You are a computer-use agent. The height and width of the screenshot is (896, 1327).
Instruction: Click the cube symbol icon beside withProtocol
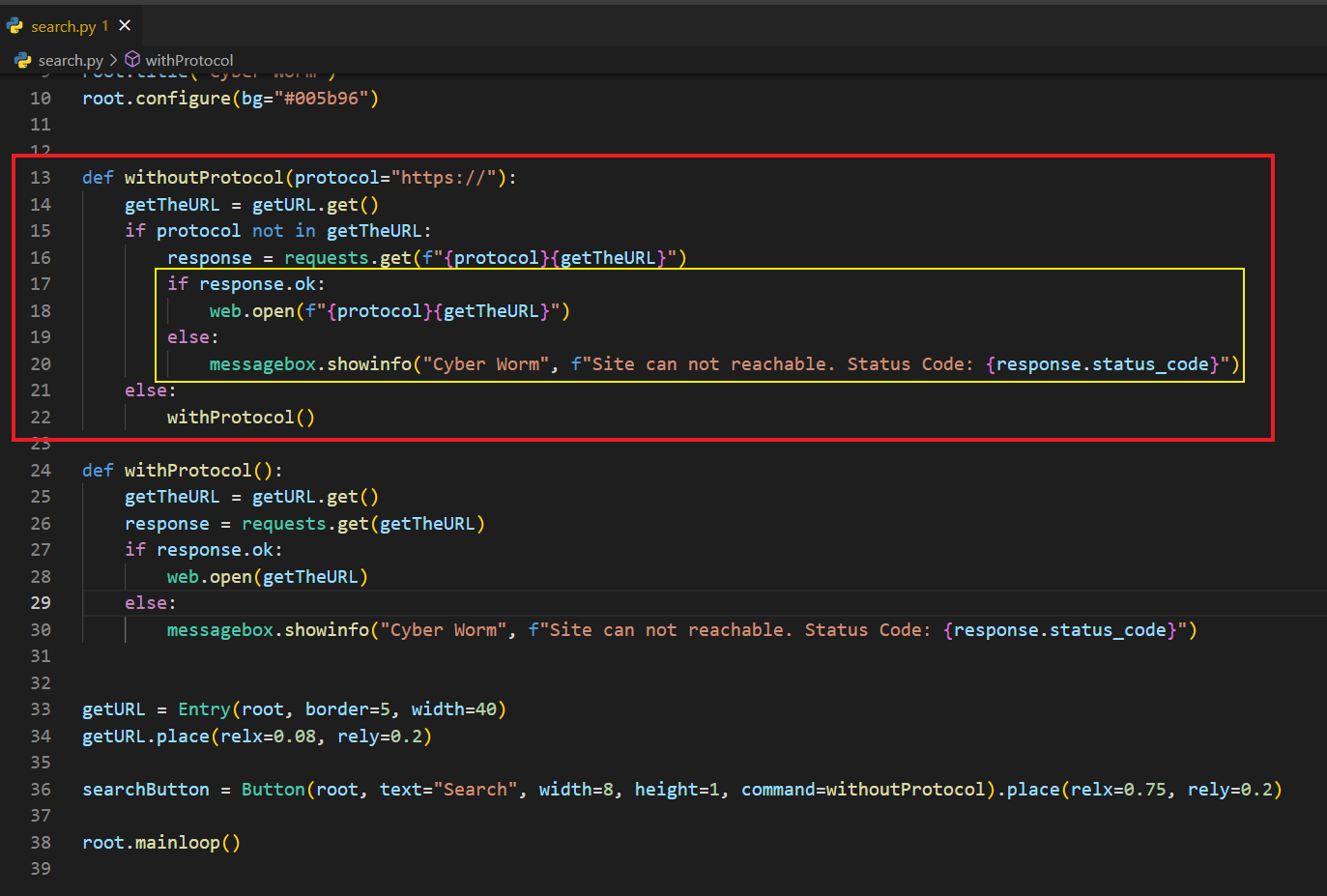click(132, 60)
